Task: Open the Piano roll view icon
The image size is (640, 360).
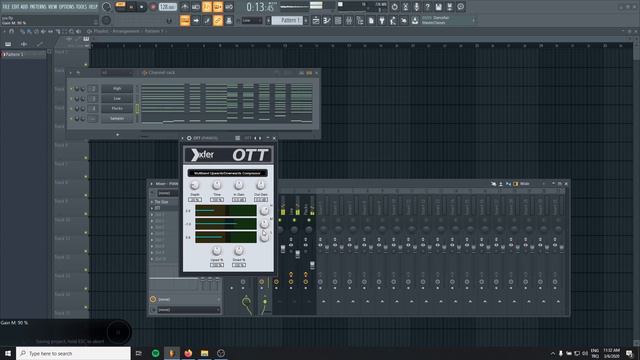Action: coord(327,20)
